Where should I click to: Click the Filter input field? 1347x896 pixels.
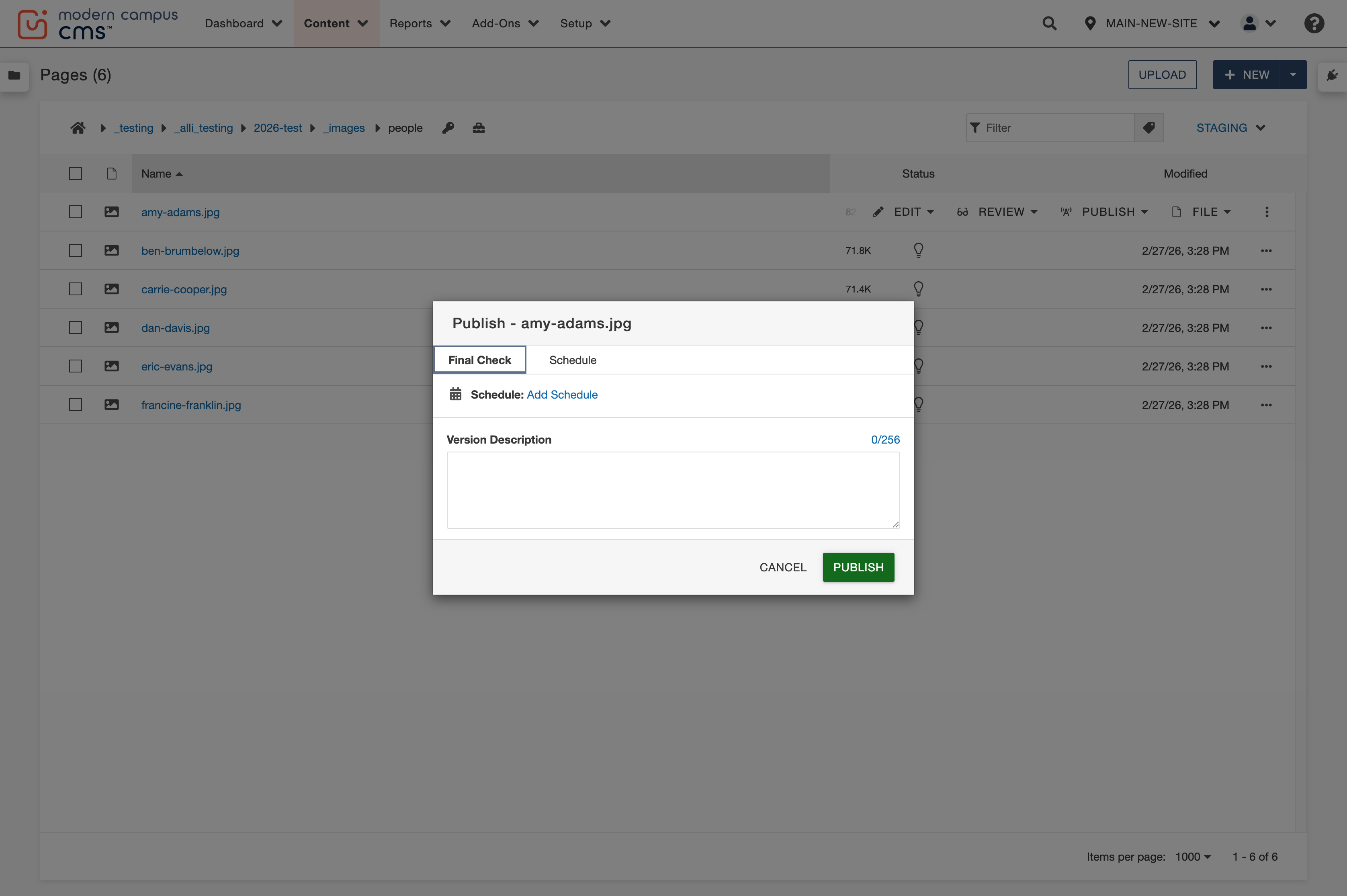click(1050, 127)
